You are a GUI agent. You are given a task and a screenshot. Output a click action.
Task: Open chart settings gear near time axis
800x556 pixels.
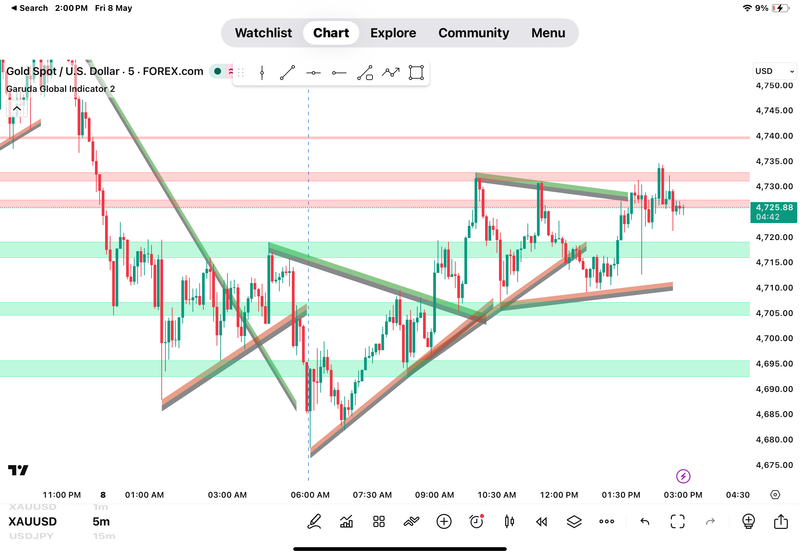coord(775,495)
